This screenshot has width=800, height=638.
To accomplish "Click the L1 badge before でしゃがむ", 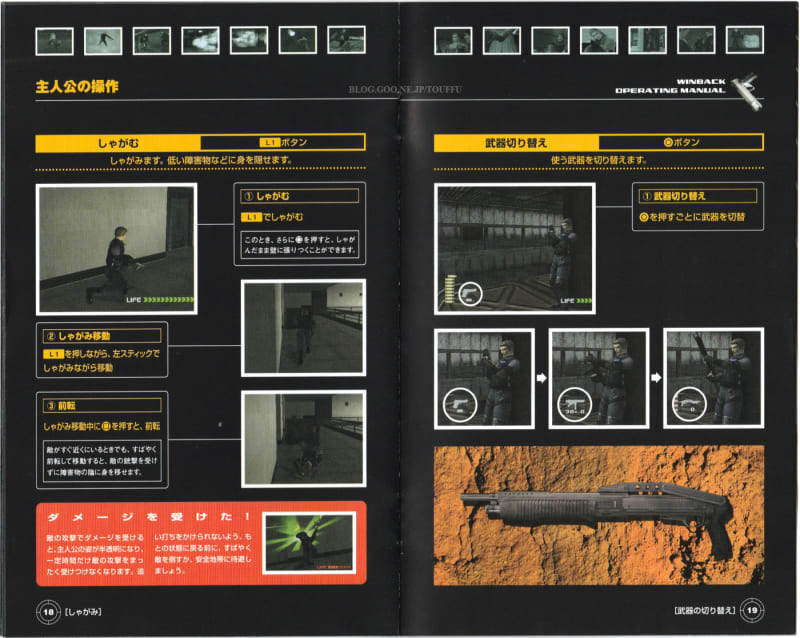I will [251, 217].
